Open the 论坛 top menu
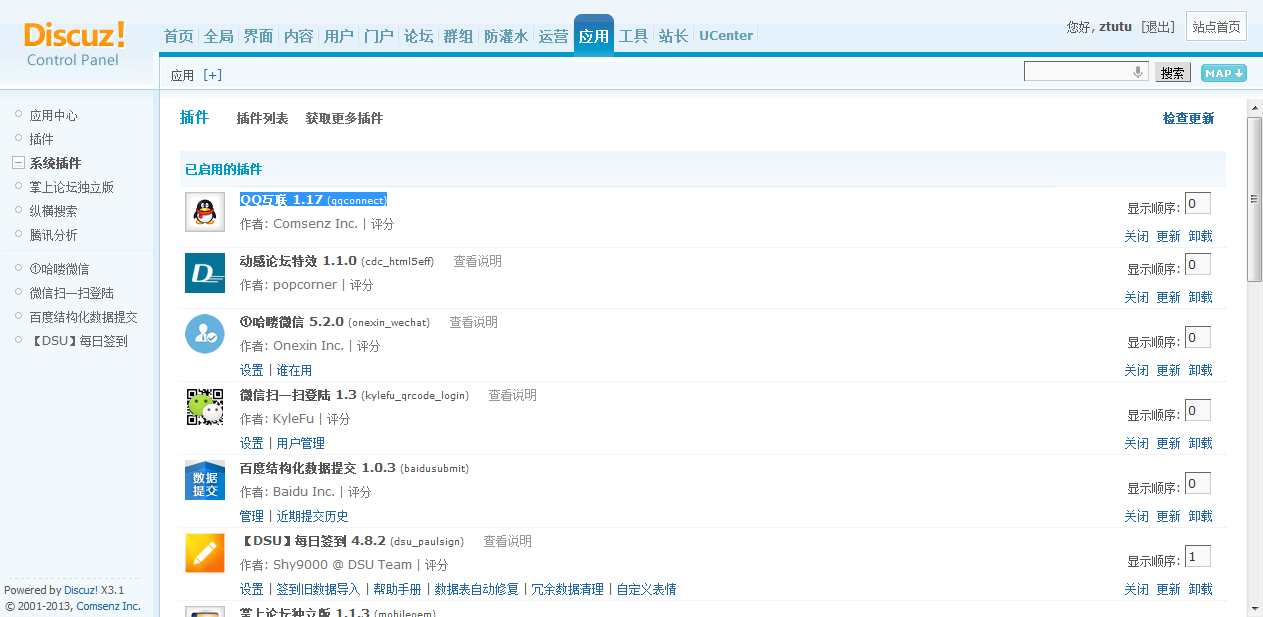 point(419,36)
